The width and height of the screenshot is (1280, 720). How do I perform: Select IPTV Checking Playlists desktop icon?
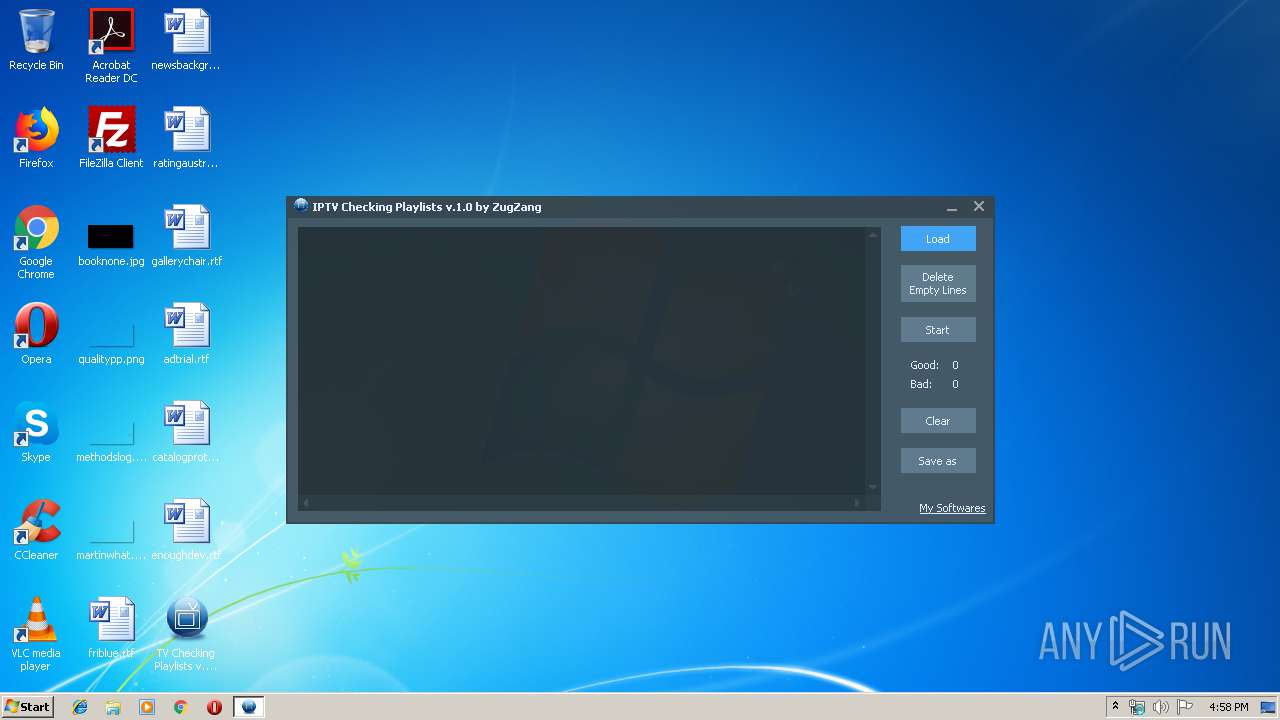186,634
